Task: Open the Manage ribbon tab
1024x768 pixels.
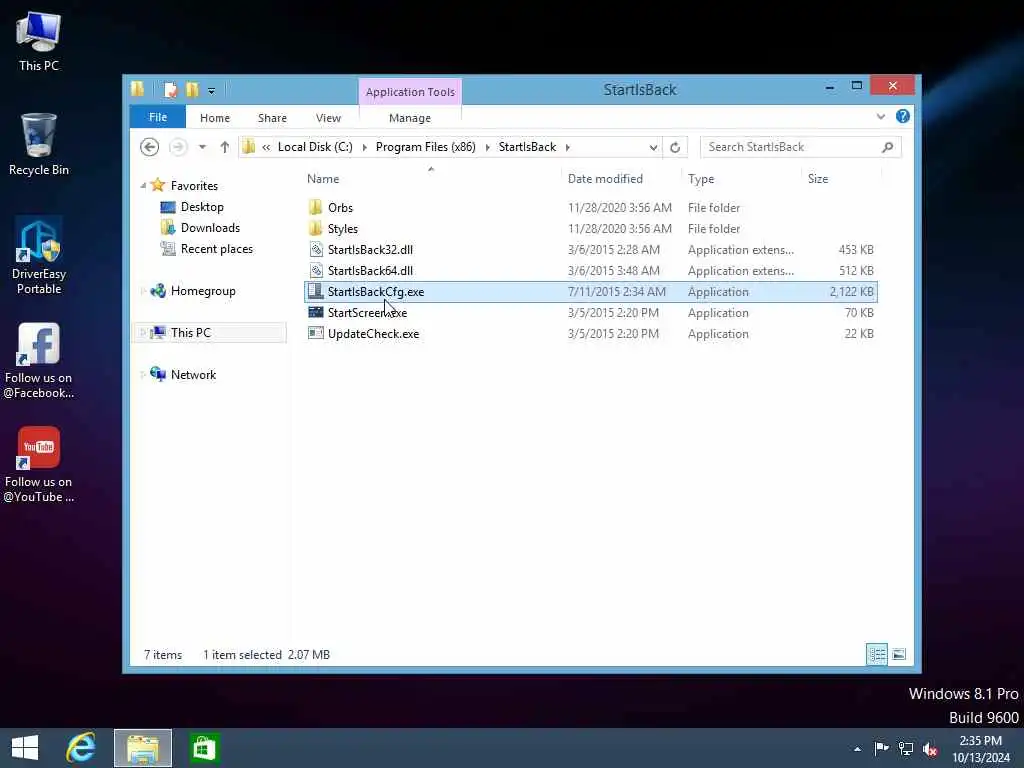Action: point(409,118)
